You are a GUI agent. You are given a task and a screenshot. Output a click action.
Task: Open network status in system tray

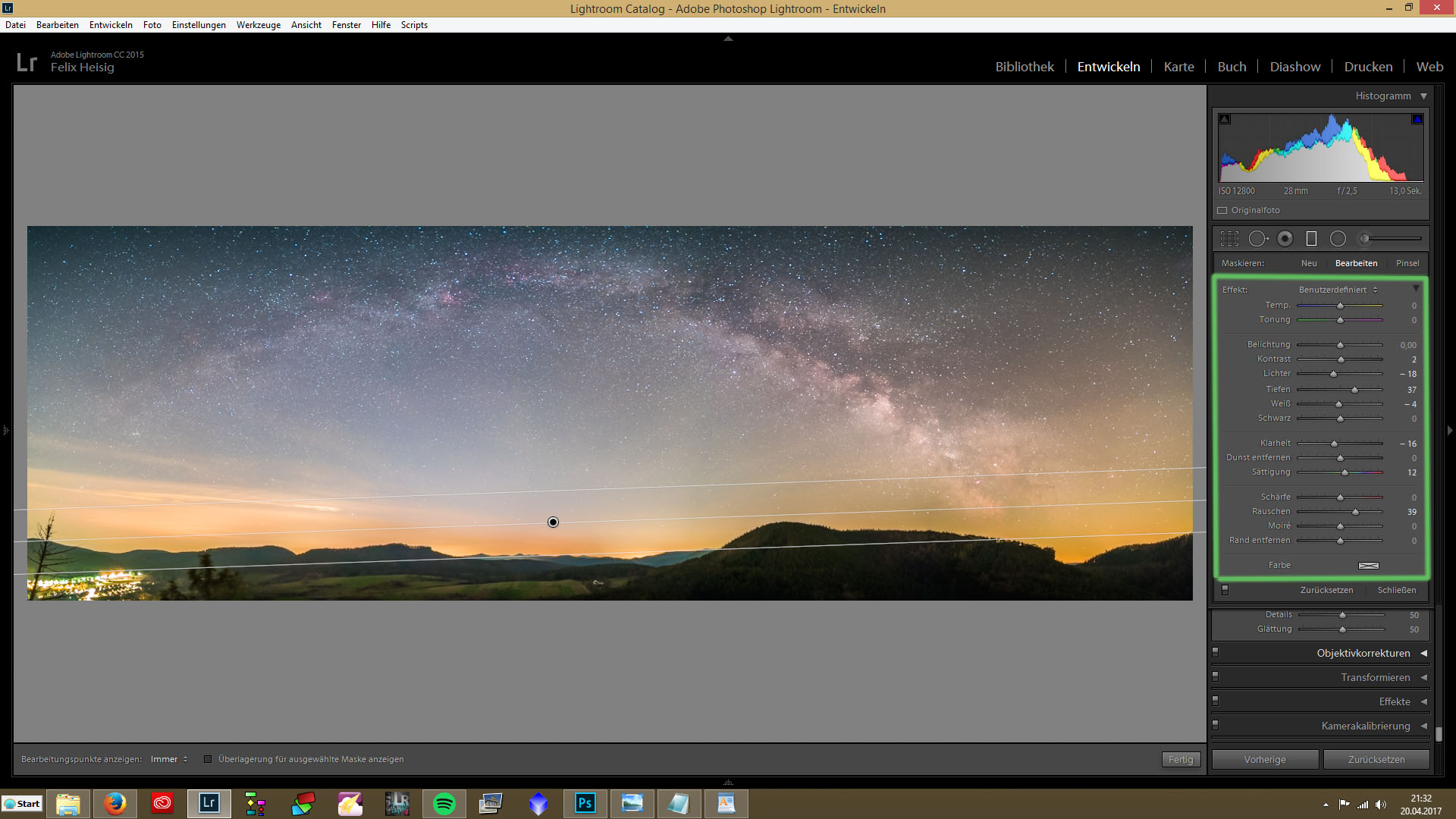[1363, 805]
